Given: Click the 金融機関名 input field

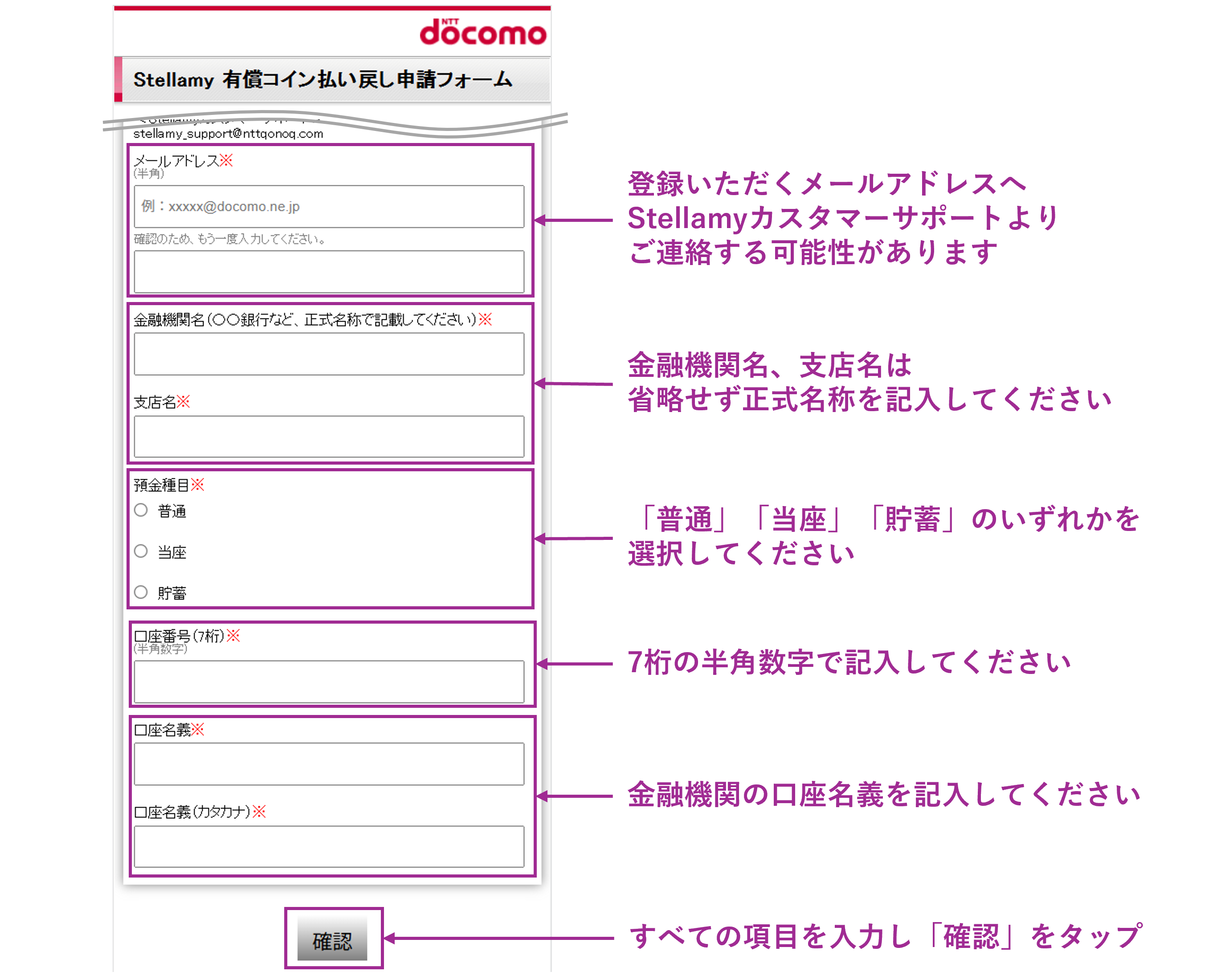Looking at the screenshot, I should pos(329,353).
